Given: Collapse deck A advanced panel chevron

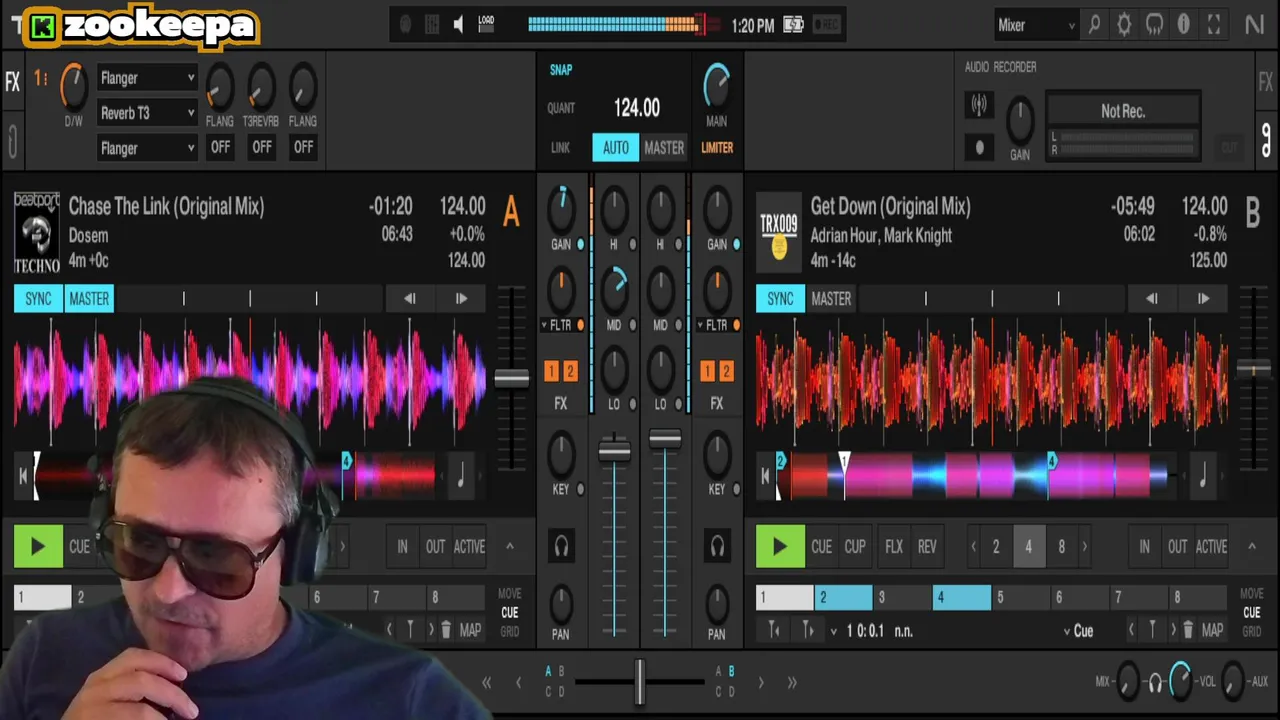Looking at the screenshot, I should (x=509, y=546).
